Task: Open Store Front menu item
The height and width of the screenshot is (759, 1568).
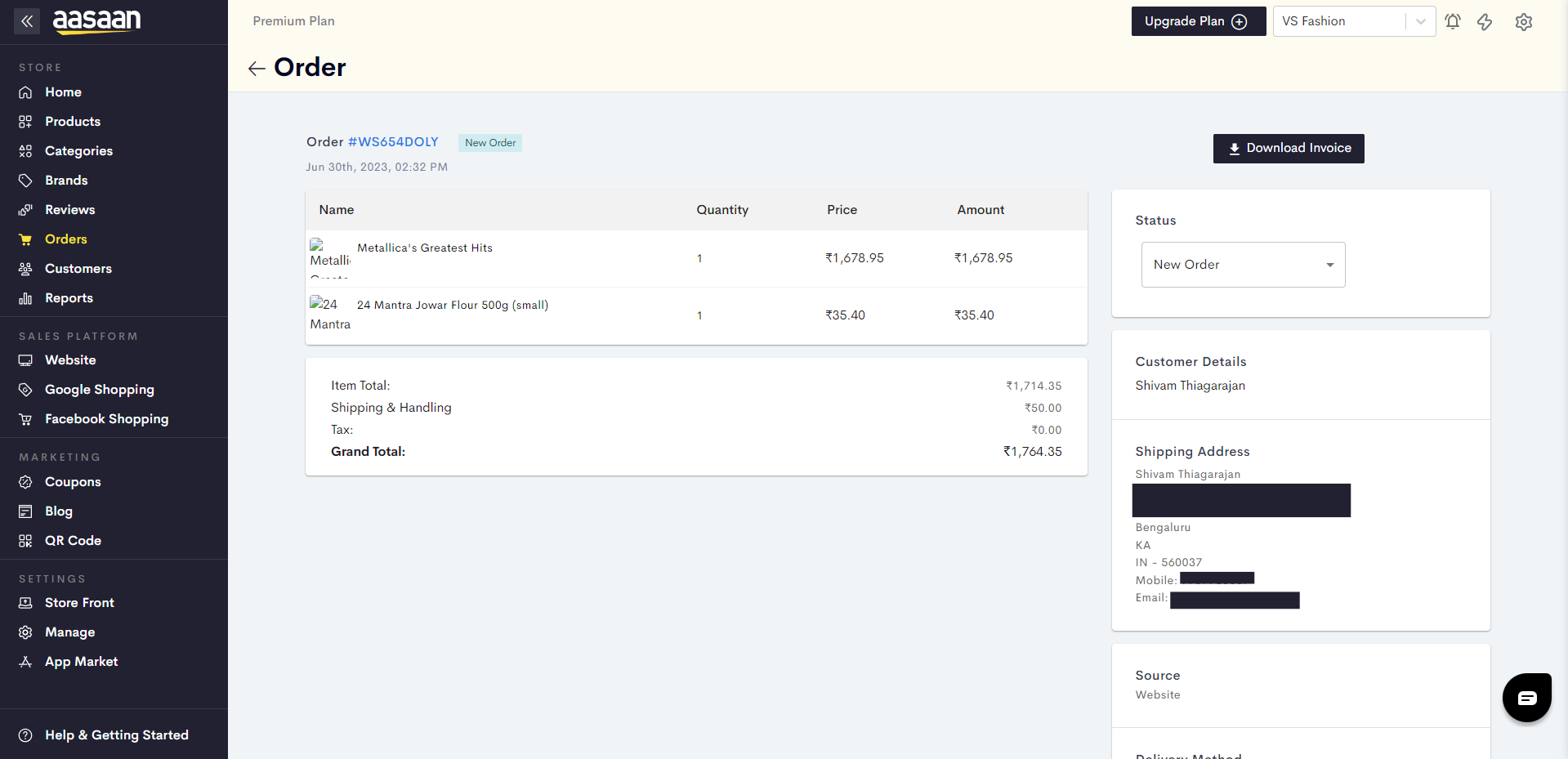Action: [79, 603]
